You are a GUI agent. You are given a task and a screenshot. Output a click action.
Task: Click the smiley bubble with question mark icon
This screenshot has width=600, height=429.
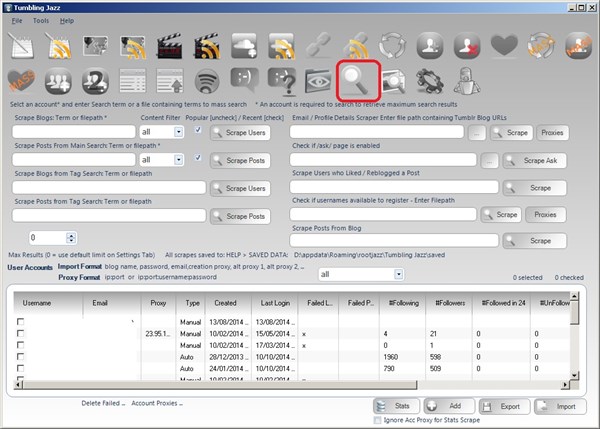(x=282, y=82)
